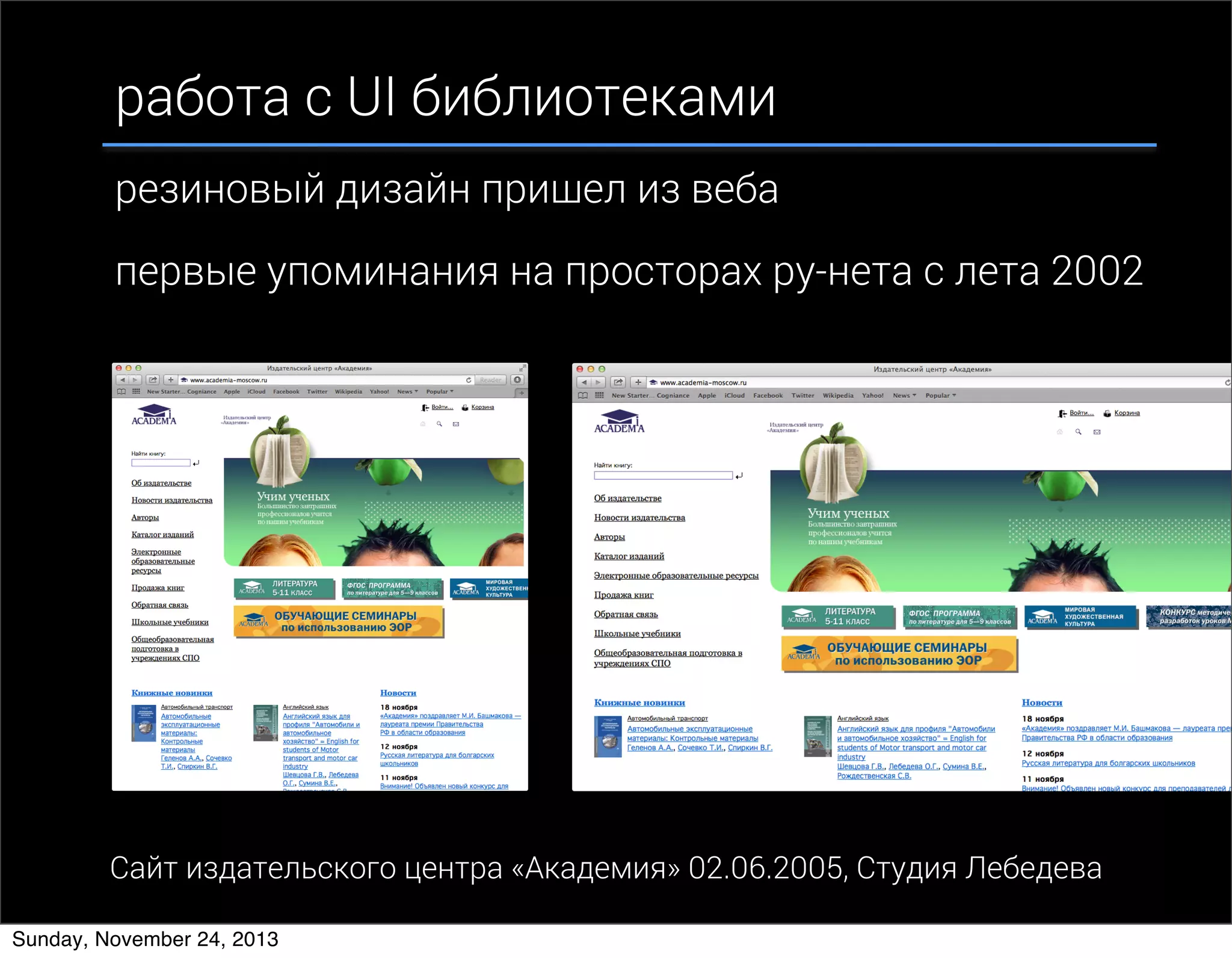Open new tab plus in left Safari window
Viewport: 1232px width, 958px height.
522,393
